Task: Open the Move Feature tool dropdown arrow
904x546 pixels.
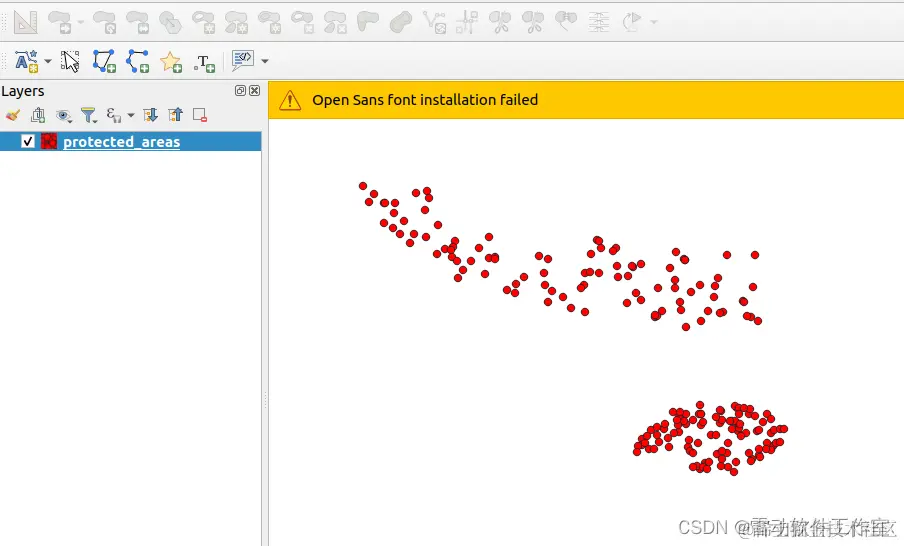Action: 80,22
